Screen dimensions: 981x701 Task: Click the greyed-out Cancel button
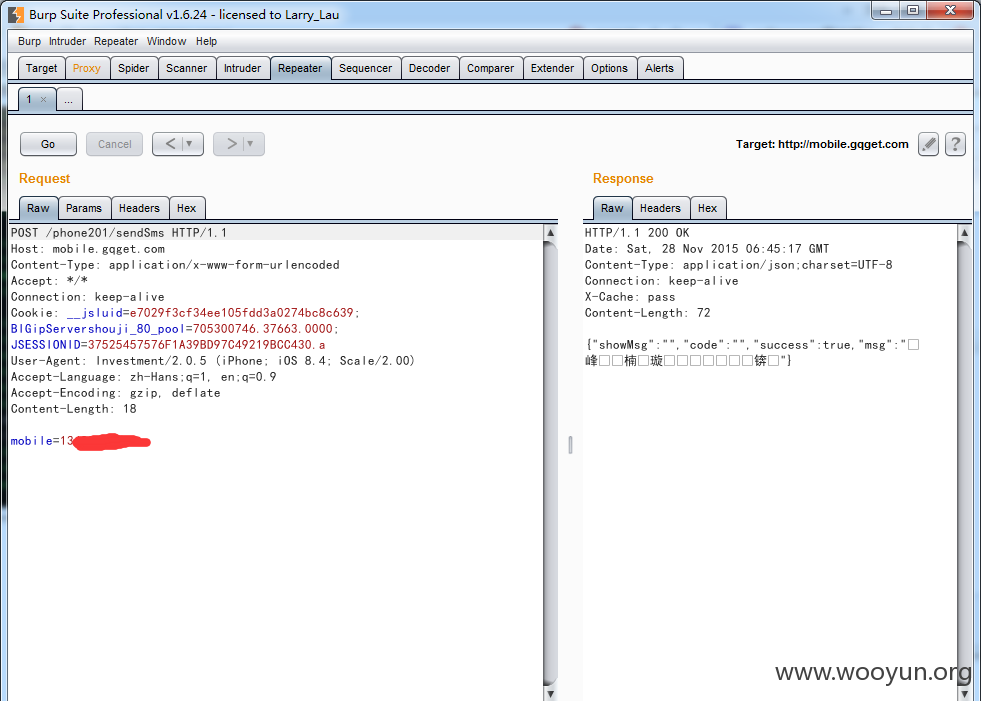[114, 144]
